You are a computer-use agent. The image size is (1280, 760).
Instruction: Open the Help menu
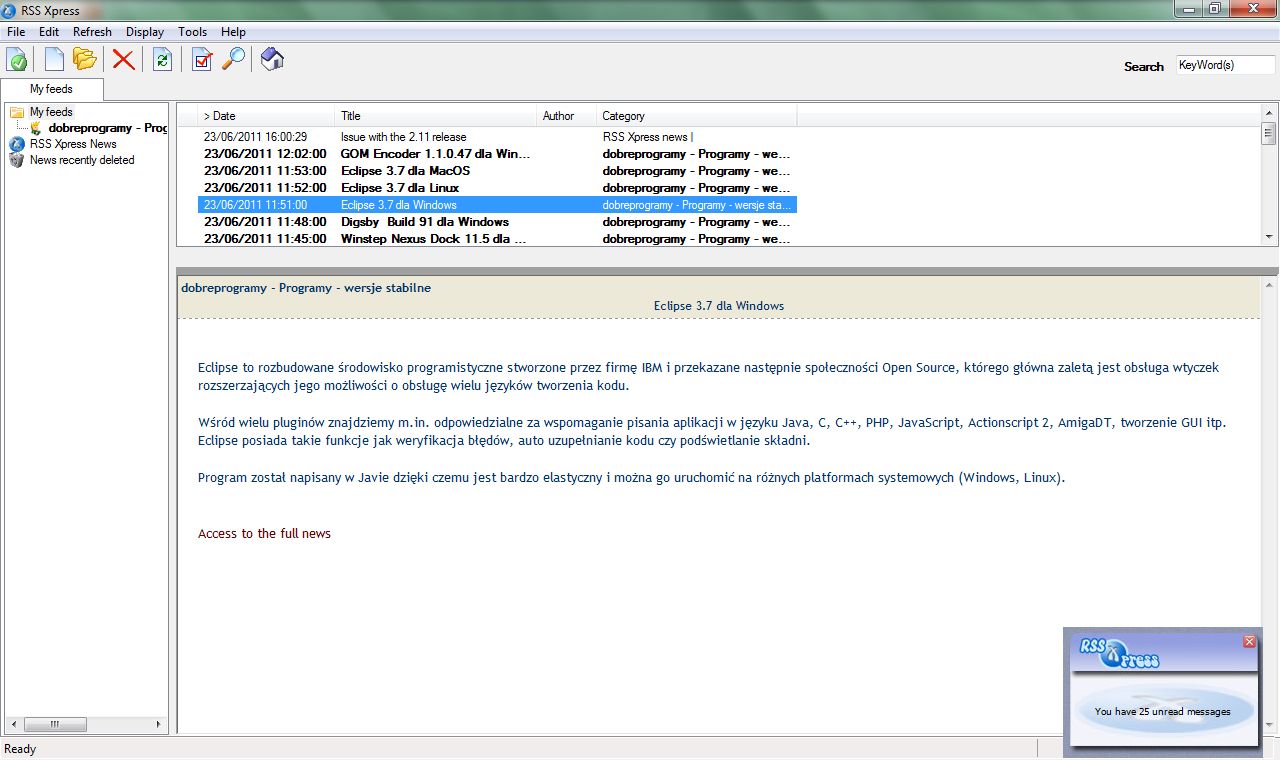[233, 32]
